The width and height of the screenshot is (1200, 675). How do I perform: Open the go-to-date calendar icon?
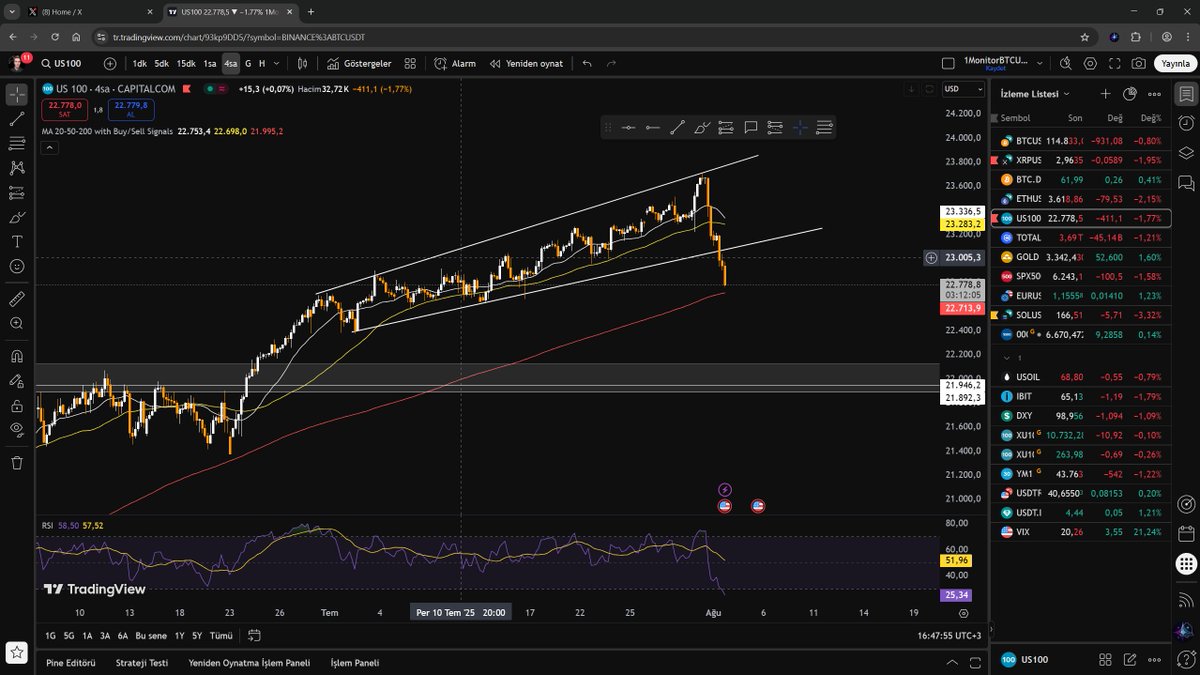pos(254,635)
